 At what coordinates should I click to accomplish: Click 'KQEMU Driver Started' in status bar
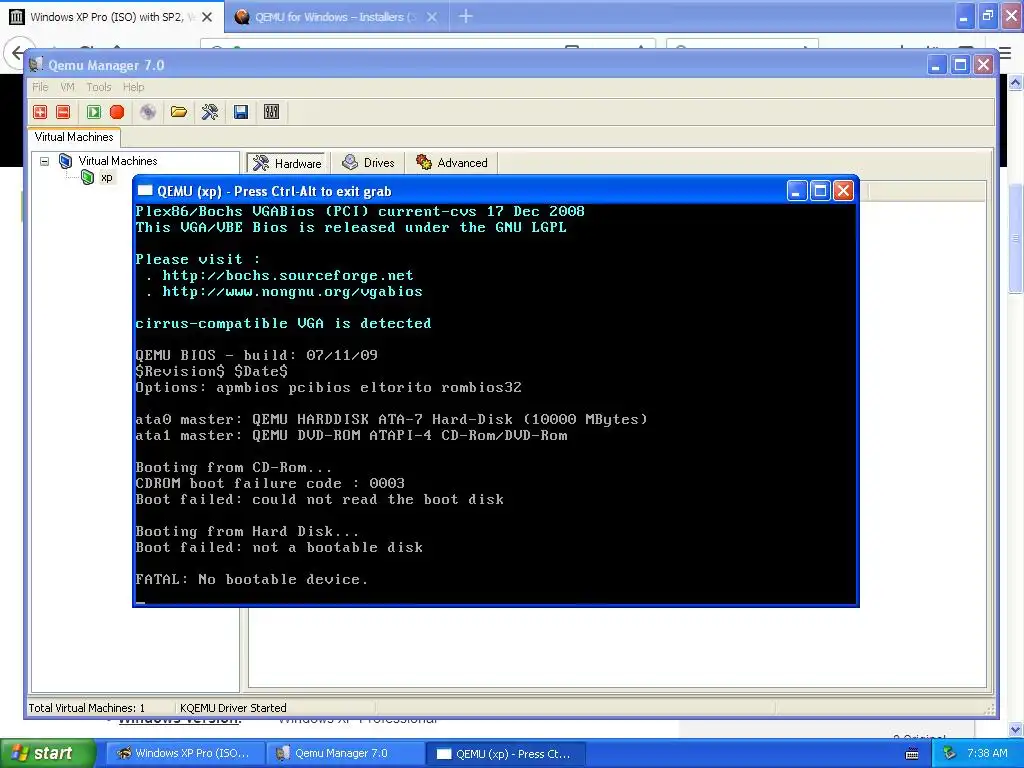coord(233,708)
